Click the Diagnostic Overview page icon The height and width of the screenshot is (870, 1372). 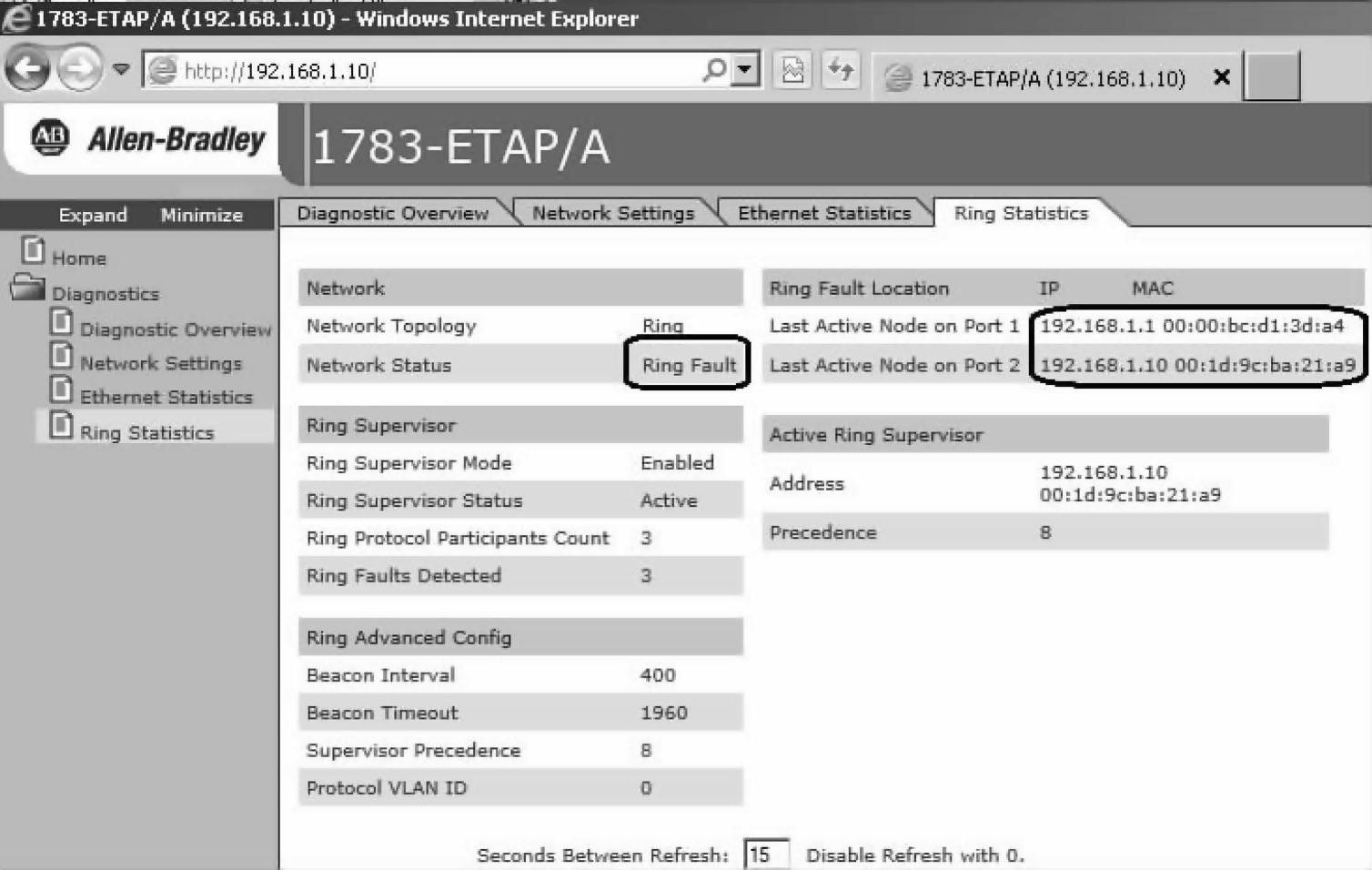point(62,321)
